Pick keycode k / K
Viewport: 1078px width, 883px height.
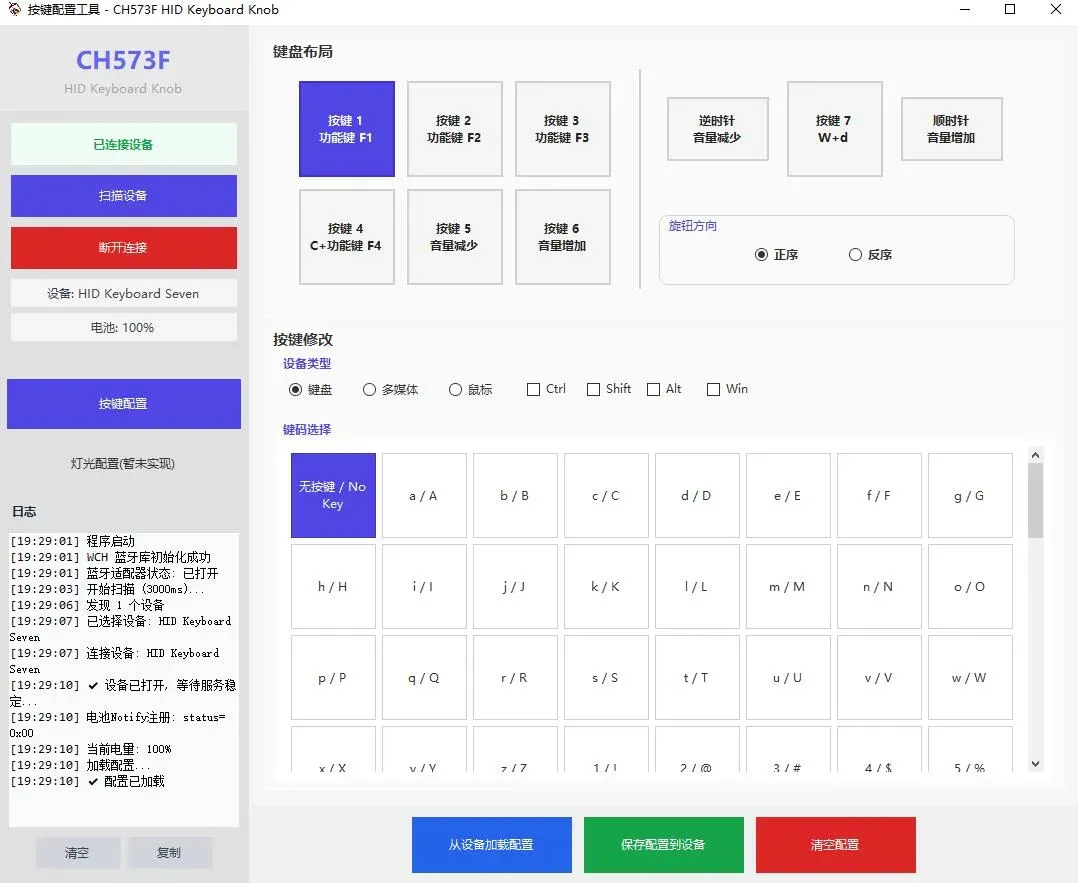pyautogui.click(x=606, y=587)
